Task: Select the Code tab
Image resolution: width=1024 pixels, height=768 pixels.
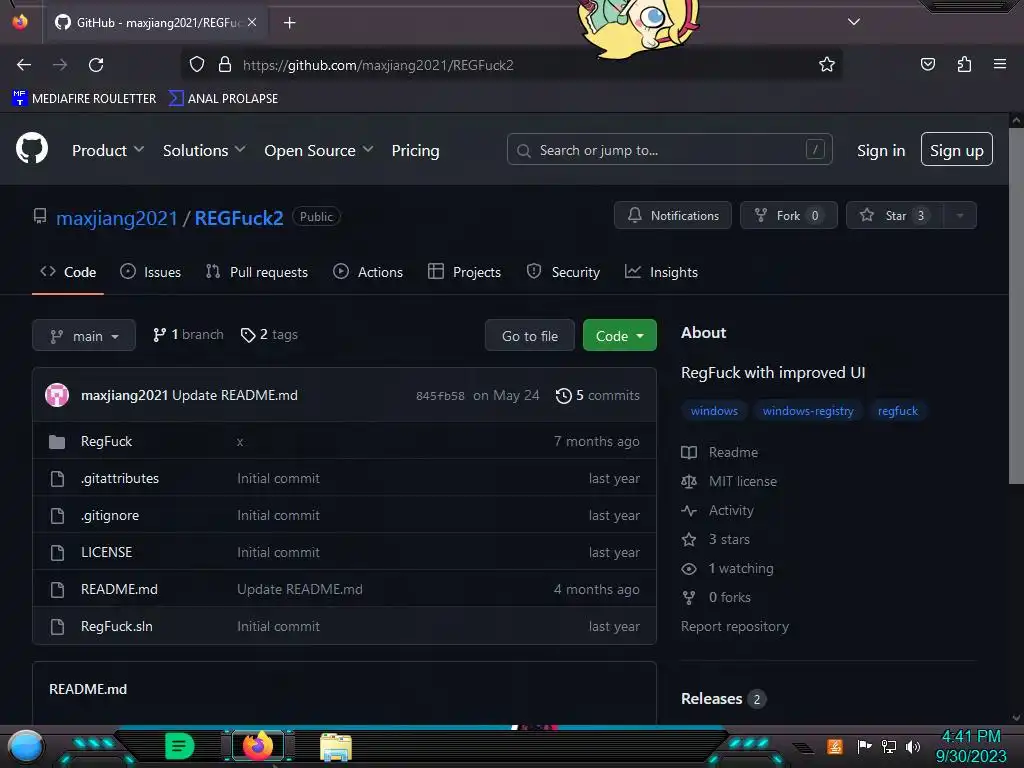Action: [68, 272]
